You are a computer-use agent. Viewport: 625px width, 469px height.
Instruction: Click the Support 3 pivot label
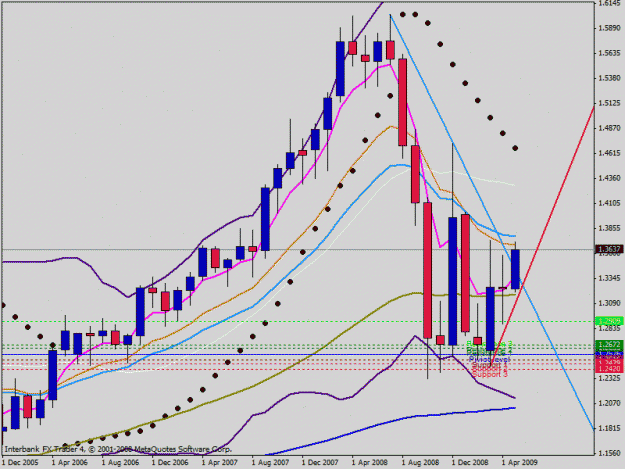pos(489,375)
